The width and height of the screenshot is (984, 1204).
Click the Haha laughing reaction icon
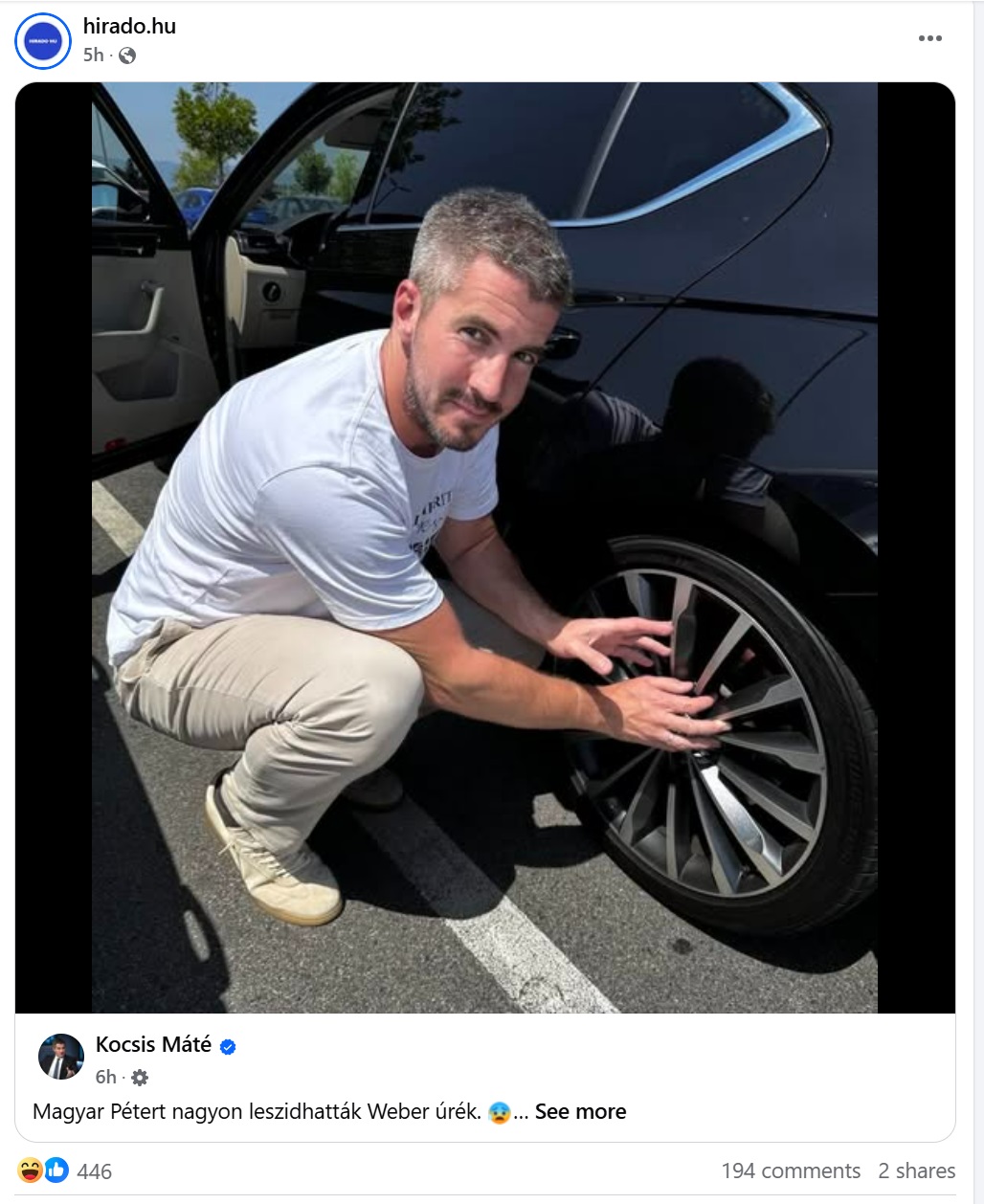pyautogui.click(x=31, y=1170)
